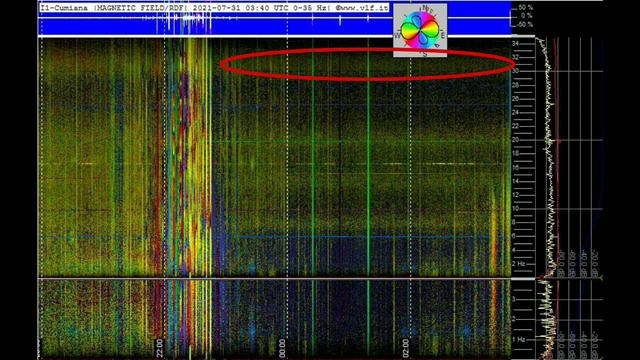Image resolution: width=640 pixels, height=360 pixels.
Task: Click the 24 Hz frequency scale label
Action: click(x=515, y=112)
